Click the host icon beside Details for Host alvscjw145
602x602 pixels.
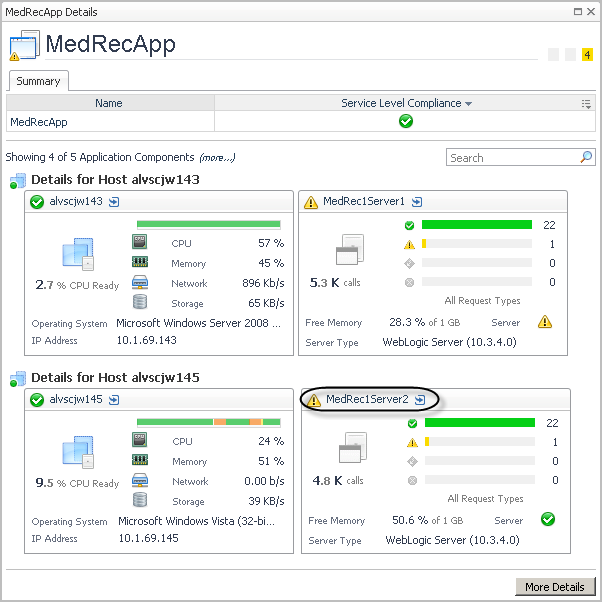pyautogui.click(x=18, y=379)
